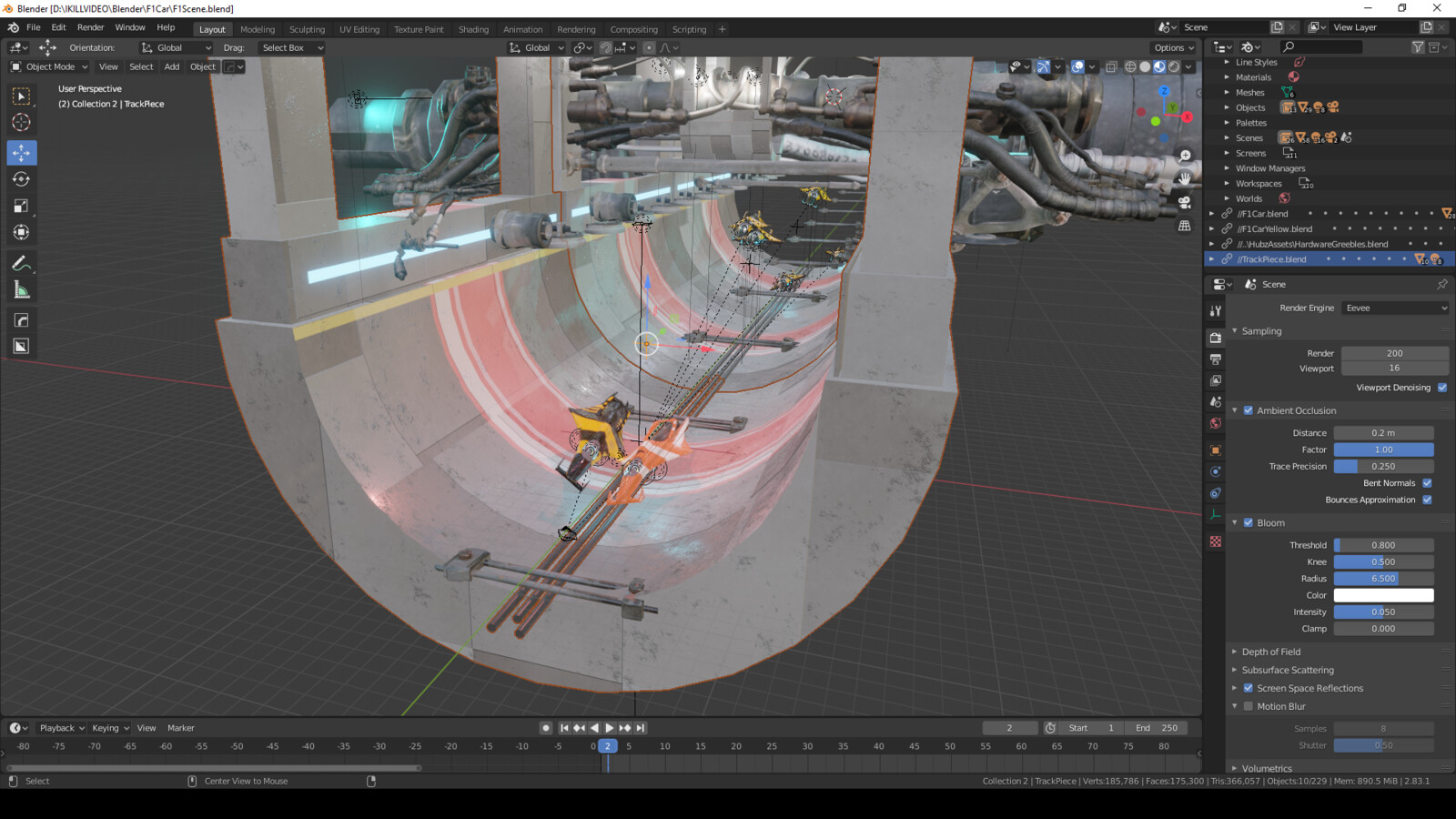Jump to the animation start frame
Viewport: 1456px width, 819px height.
click(x=564, y=728)
